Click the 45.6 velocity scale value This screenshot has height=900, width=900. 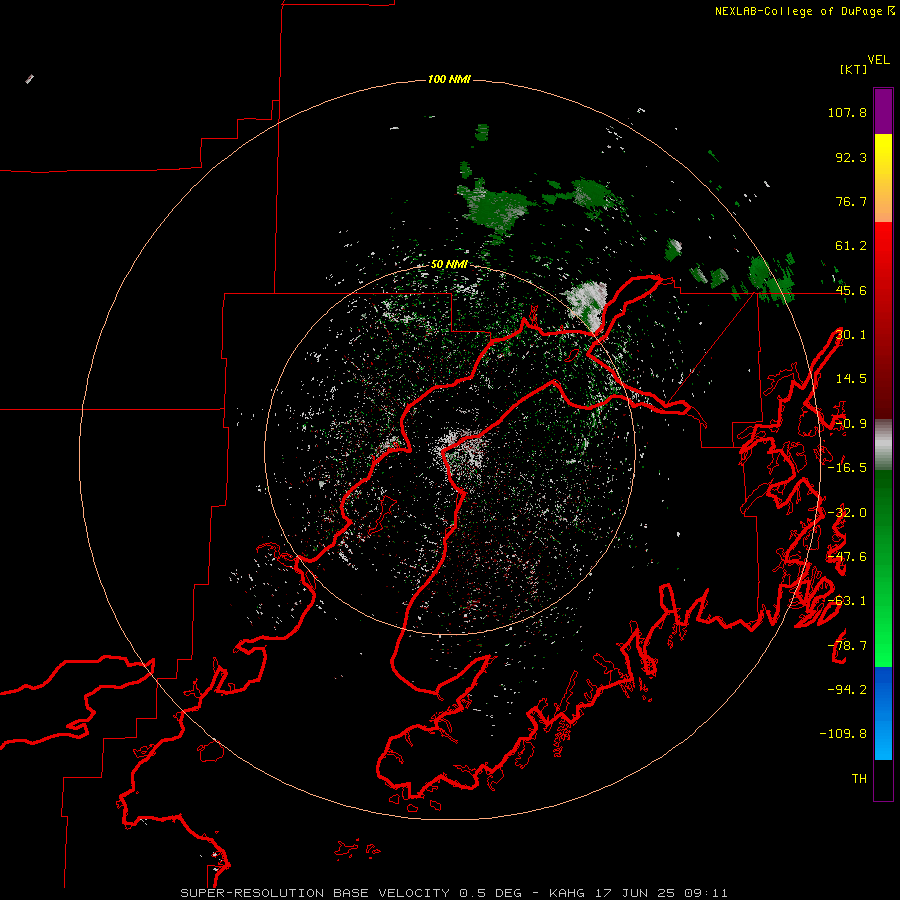click(851, 290)
